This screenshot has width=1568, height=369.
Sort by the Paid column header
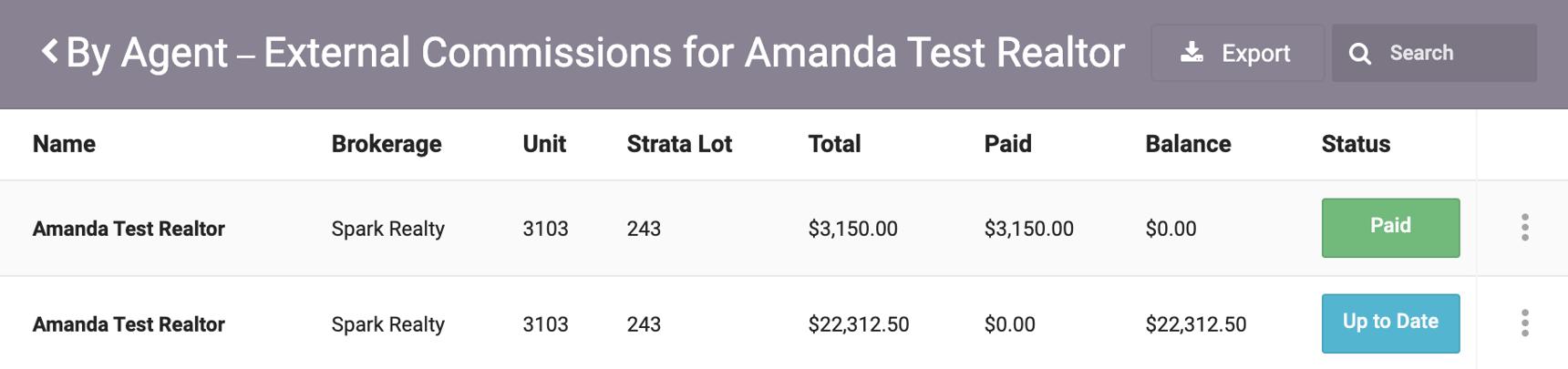[x=1007, y=144]
